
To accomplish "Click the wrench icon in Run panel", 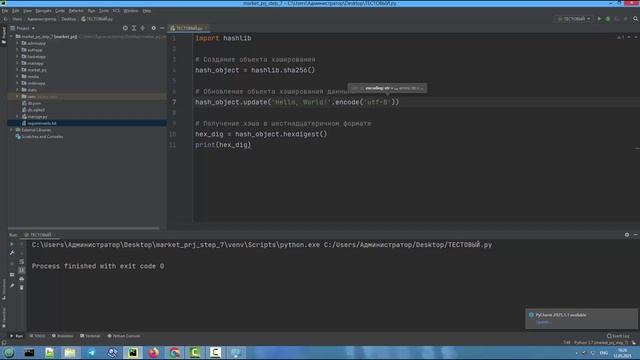I will point(12,253).
